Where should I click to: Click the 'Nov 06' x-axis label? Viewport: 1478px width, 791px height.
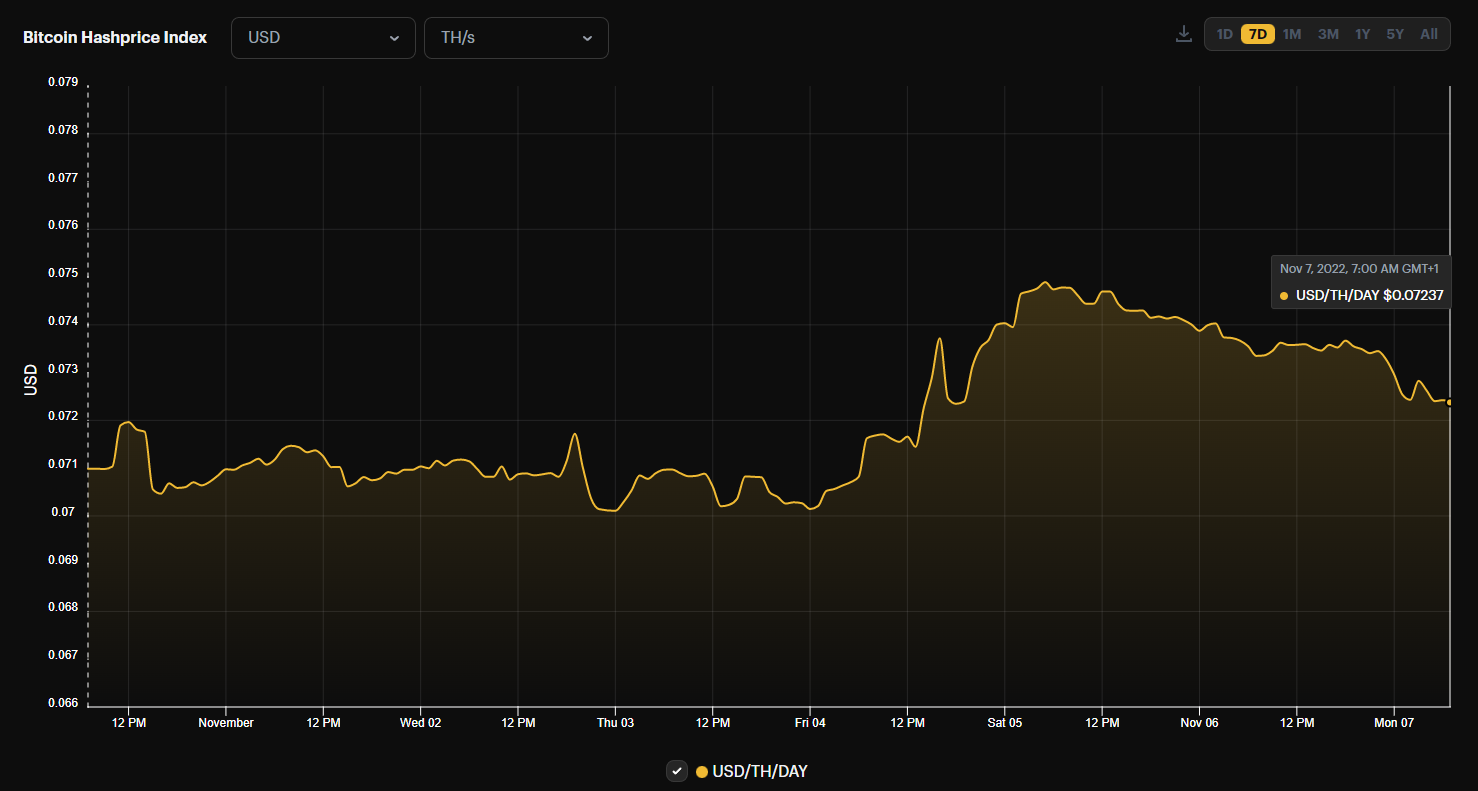pos(1199,722)
